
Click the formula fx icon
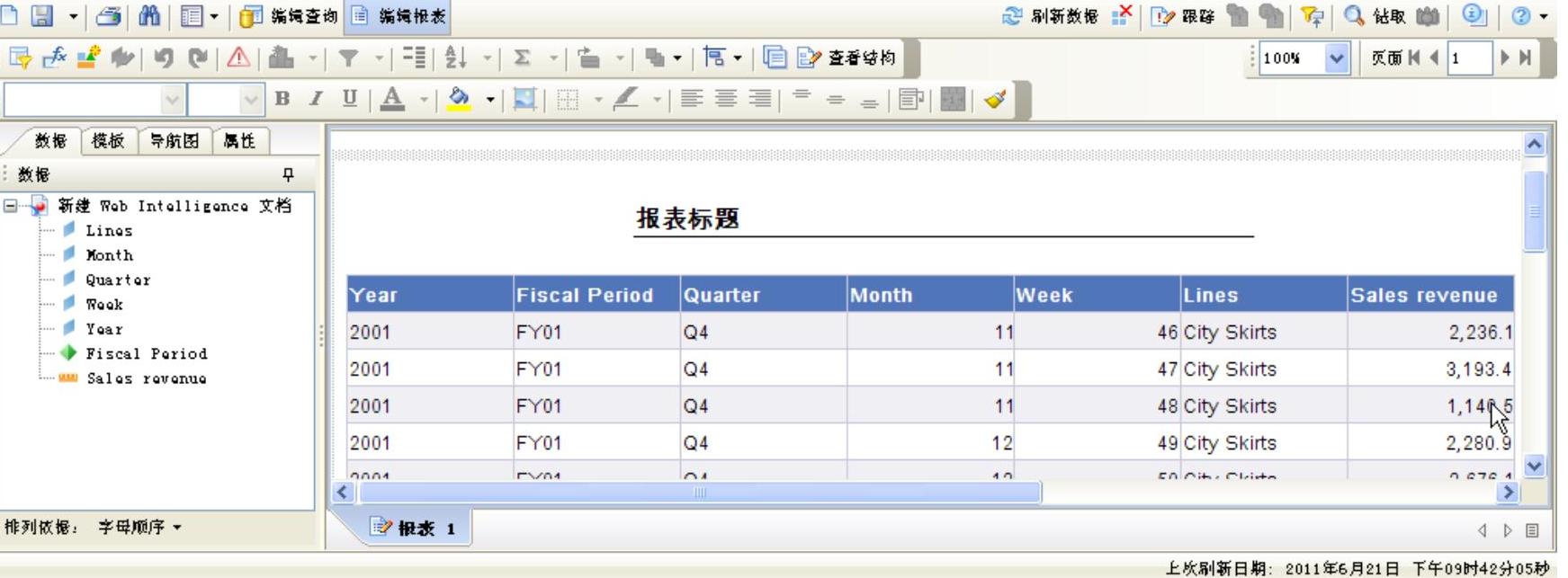[55, 58]
